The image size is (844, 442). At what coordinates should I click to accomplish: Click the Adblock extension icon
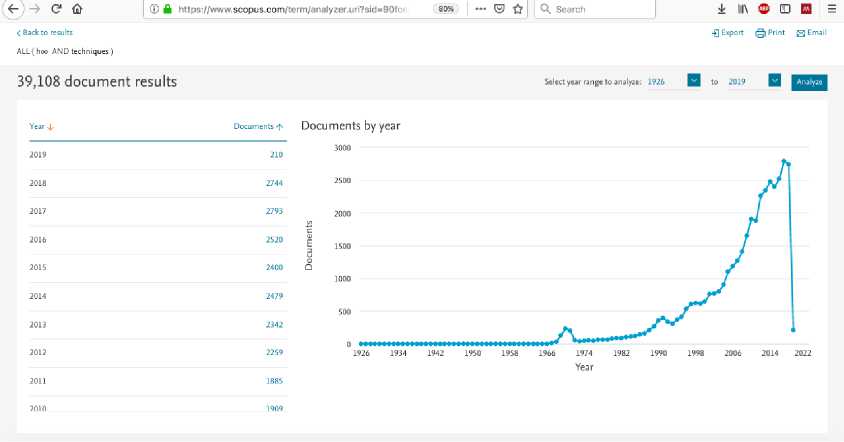765,9
